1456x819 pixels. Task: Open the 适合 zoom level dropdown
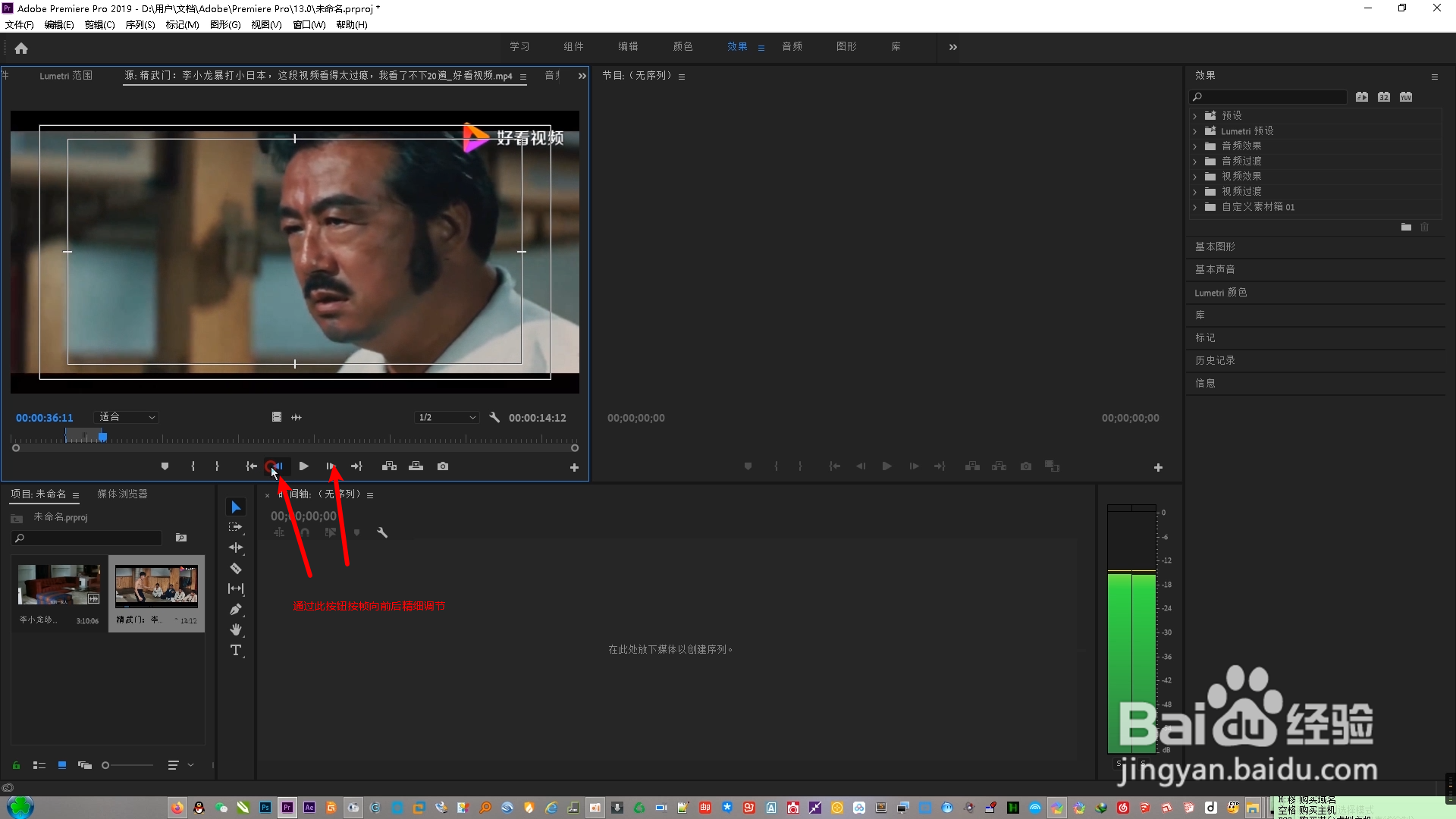(x=127, y=417)
